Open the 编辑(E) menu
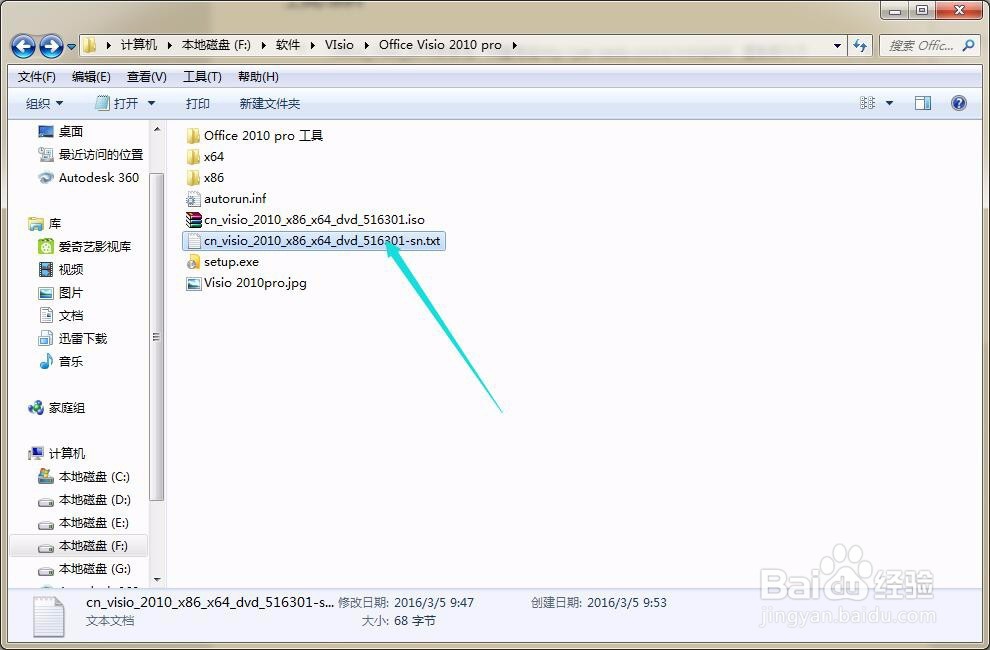The height and width of the screenshot is (650, 990). coord(91,77)
